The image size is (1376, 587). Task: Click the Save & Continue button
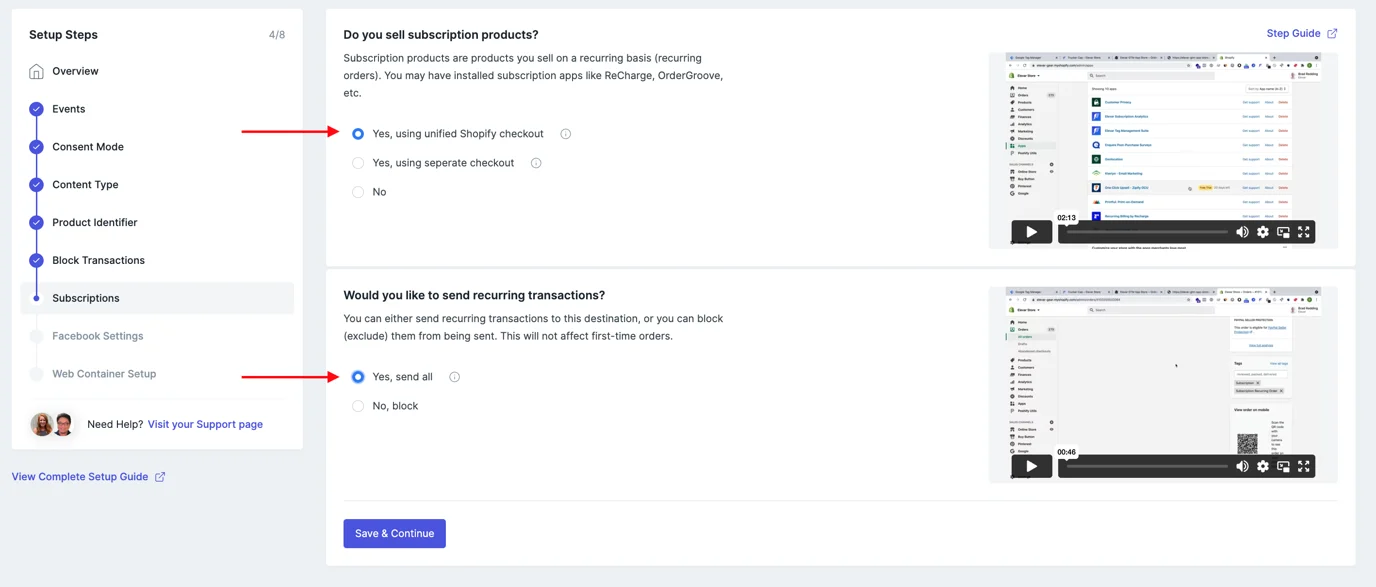point(394,533)
